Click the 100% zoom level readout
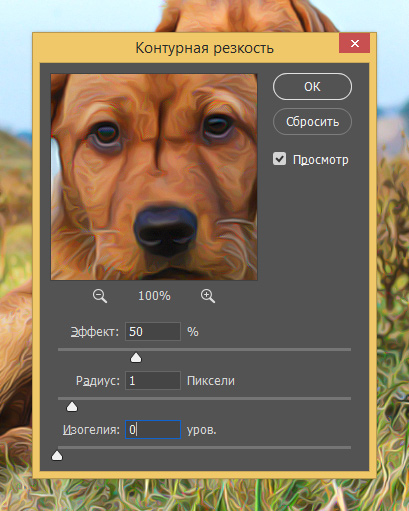Image resolution: width=409 pixels, height=511 pixels. pyautogui.click(x=154, y=296)
